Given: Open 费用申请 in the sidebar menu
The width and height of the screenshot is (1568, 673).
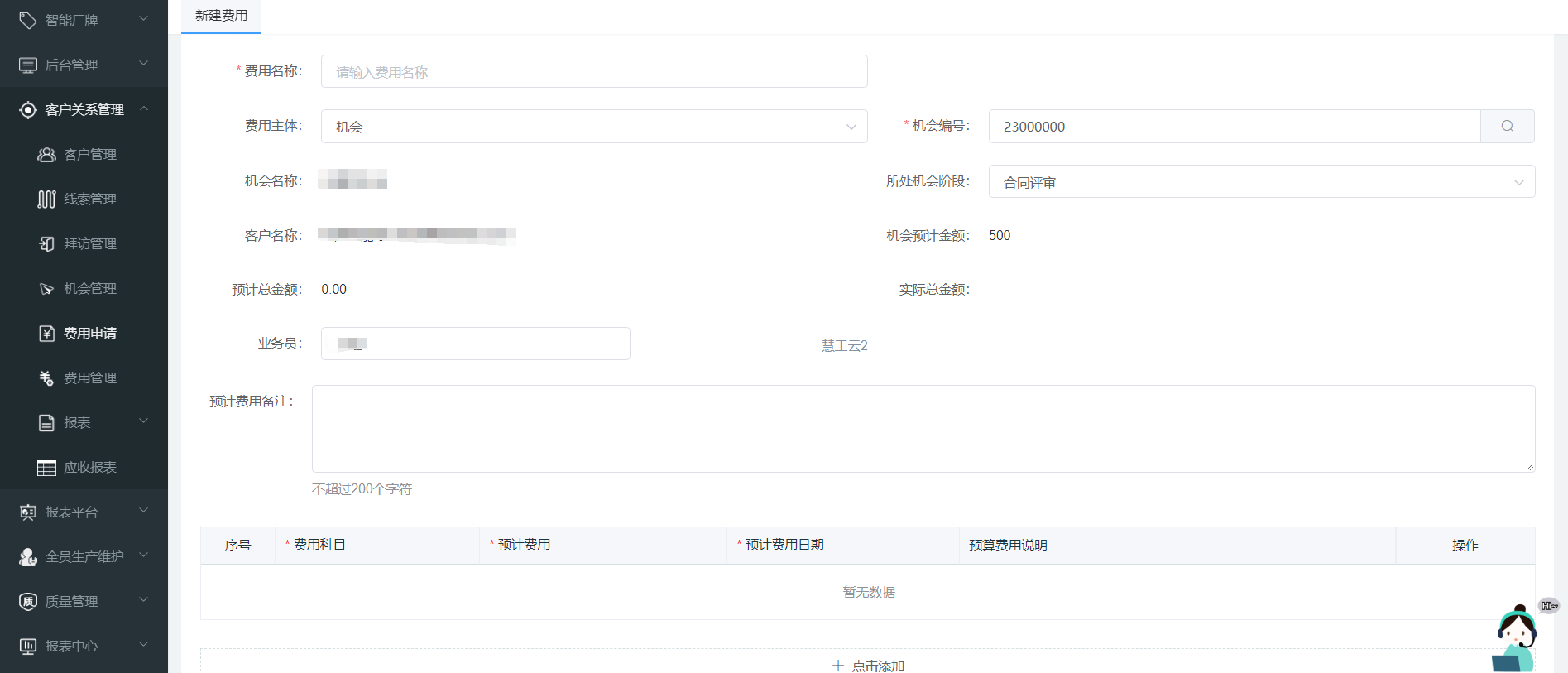Looking at the screenshot, I should (x=90, y=334).
